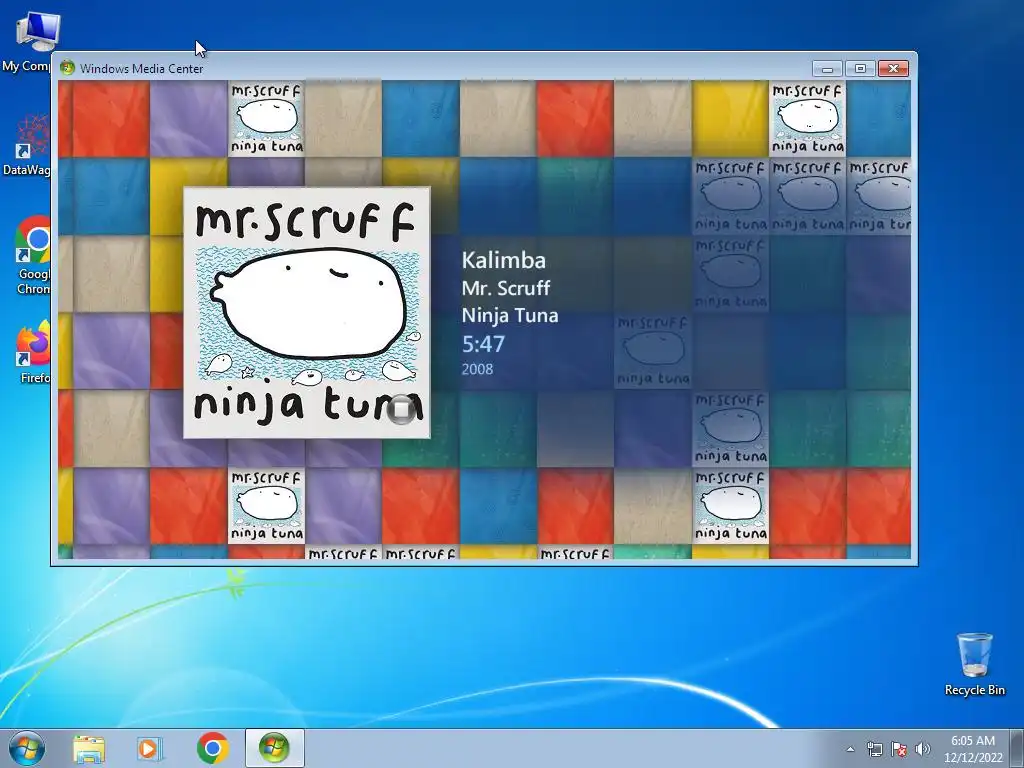Image resolution: width=1024 pixels, height=768 pixels.
Task: Click the stop button on the album art
Action: [x=401, y=409]
